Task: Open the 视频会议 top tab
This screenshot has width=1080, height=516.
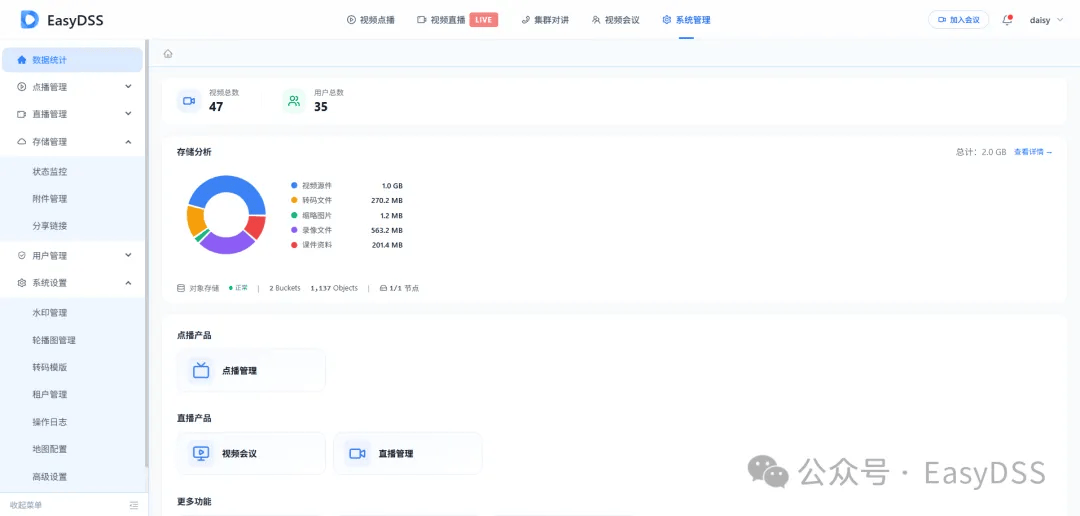Action: click(616, 20)
